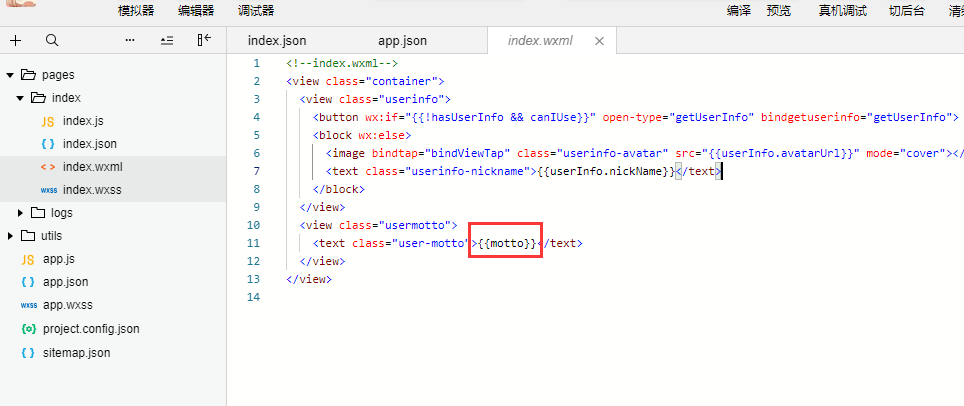964x406 pixels.
Task: Select the index.js file icon
Action: 47,121
